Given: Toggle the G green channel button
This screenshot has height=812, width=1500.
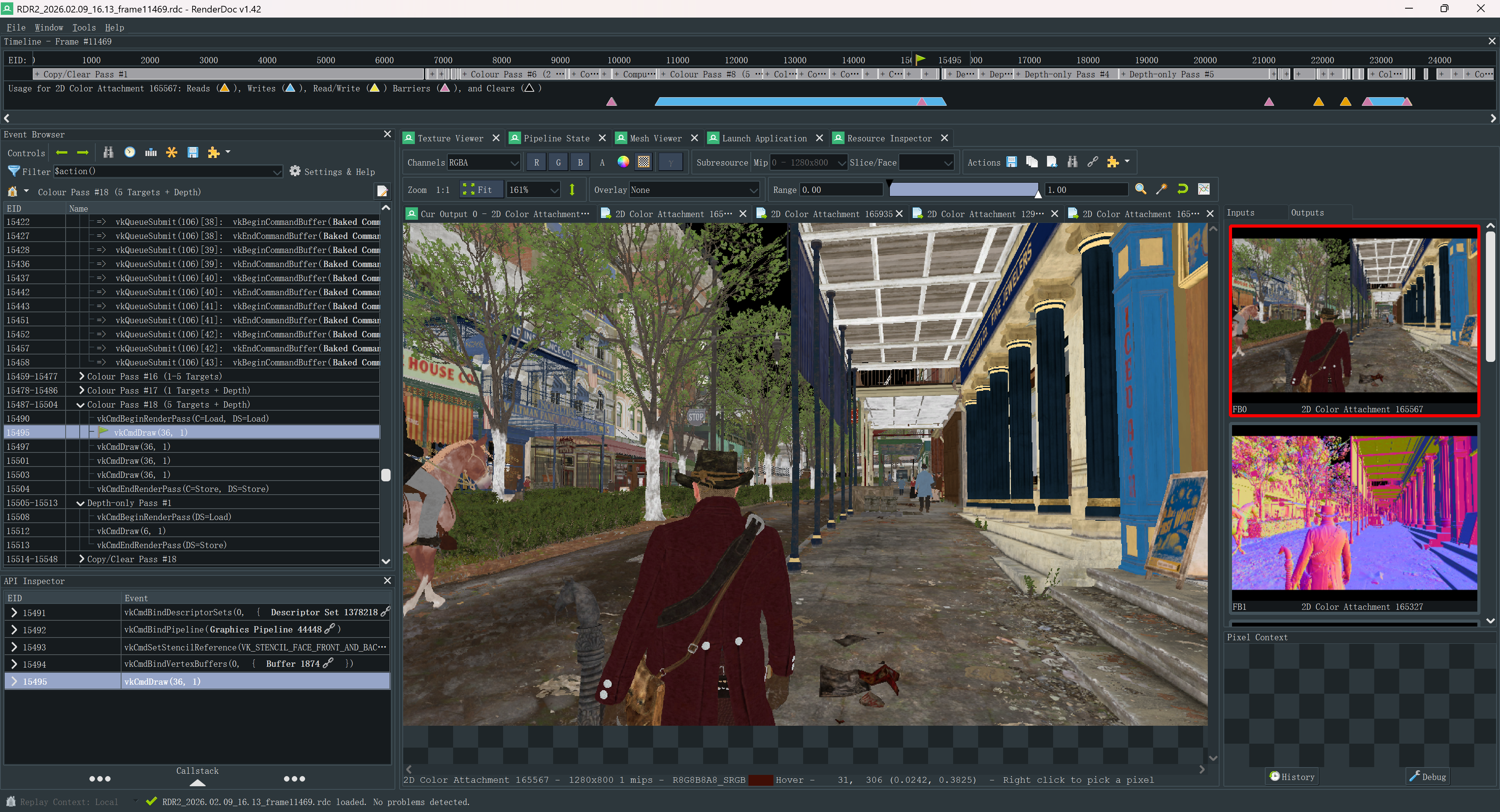Looking at the screenshot, I should click(x=558, y=162).
